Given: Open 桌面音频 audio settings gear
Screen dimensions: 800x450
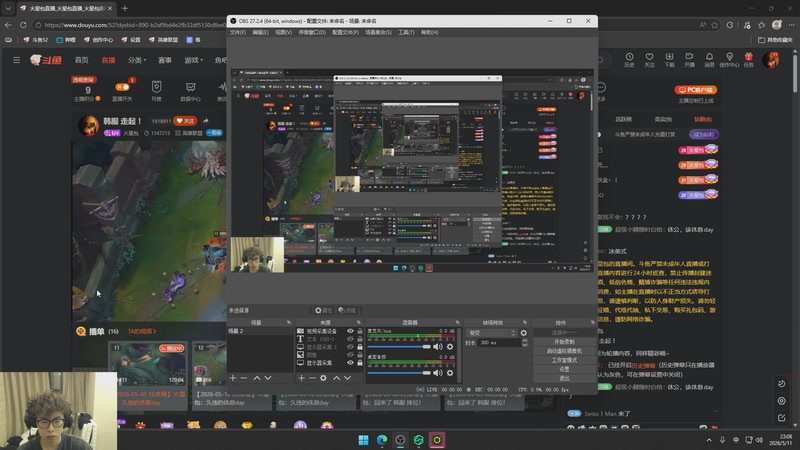Looking at the screenshot, I should pos(450,373).
